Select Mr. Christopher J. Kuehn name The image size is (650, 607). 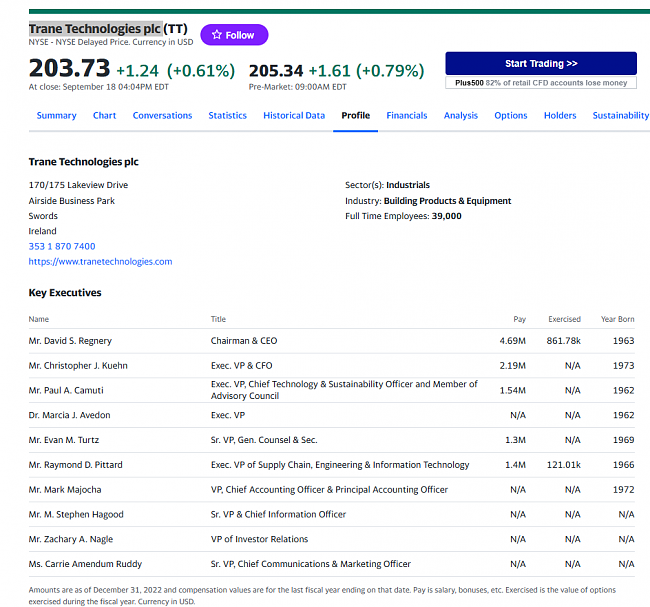click(x=78, y=366)
